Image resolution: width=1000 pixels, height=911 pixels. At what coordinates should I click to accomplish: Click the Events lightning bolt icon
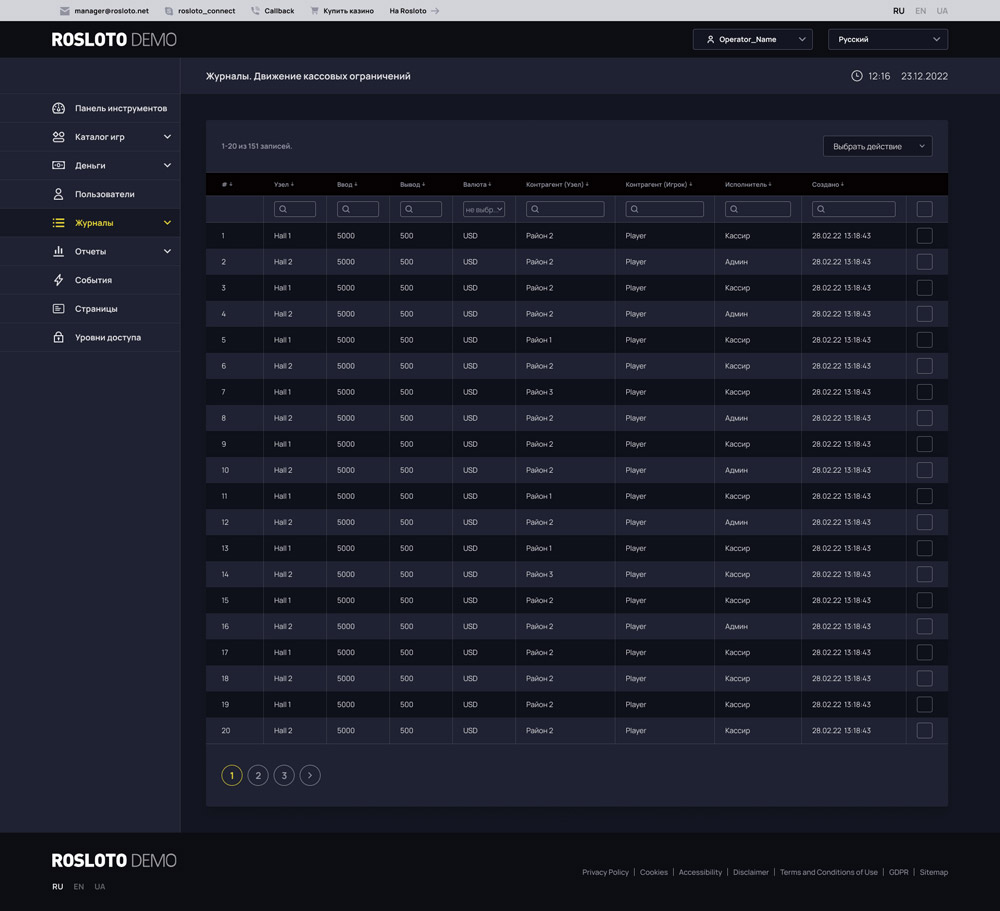click(x=58, y=280)
